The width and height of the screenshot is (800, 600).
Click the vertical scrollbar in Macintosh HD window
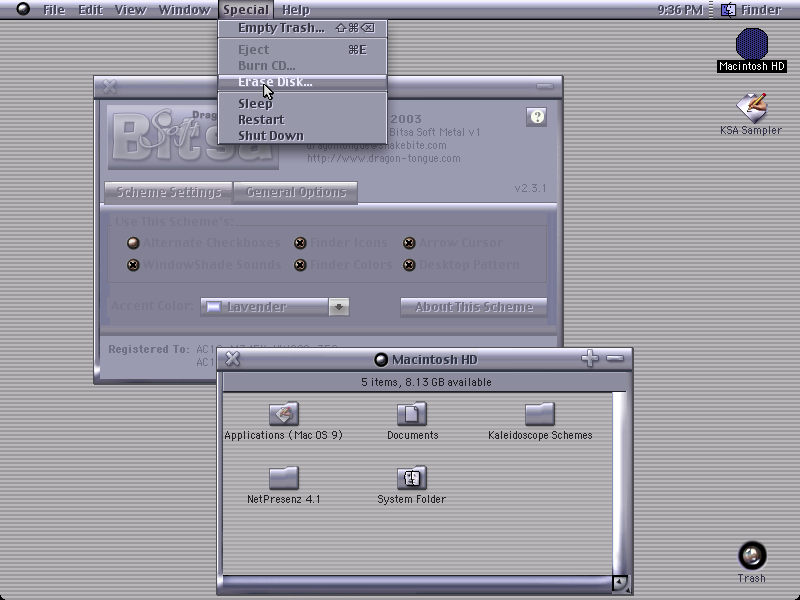coord(619,483)
